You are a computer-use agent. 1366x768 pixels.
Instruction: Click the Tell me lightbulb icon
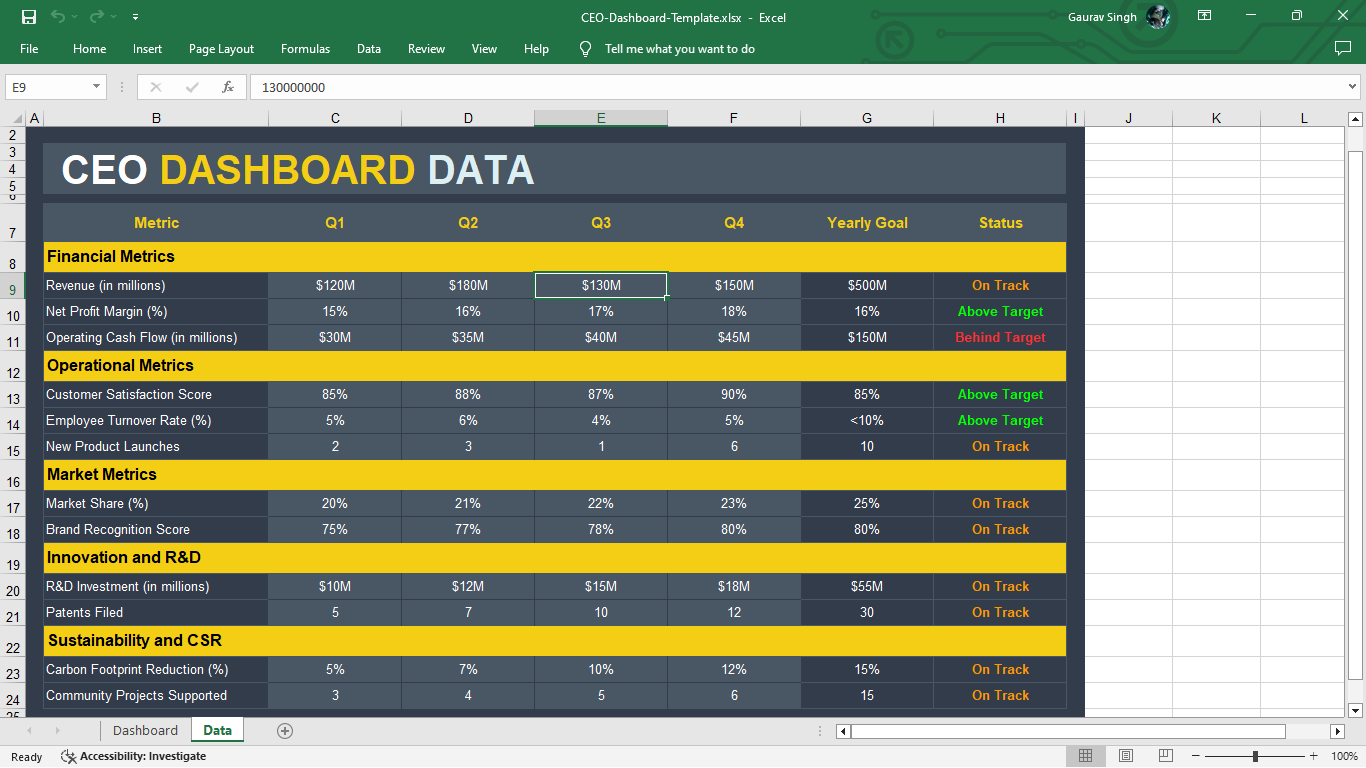[x=585, y=48]
